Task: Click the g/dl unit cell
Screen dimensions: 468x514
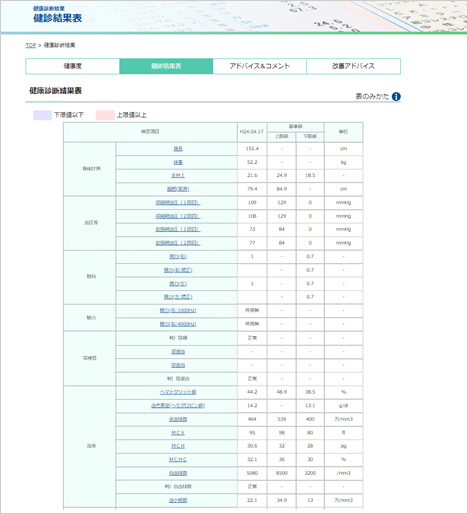Action: click(x=343, y=406)
